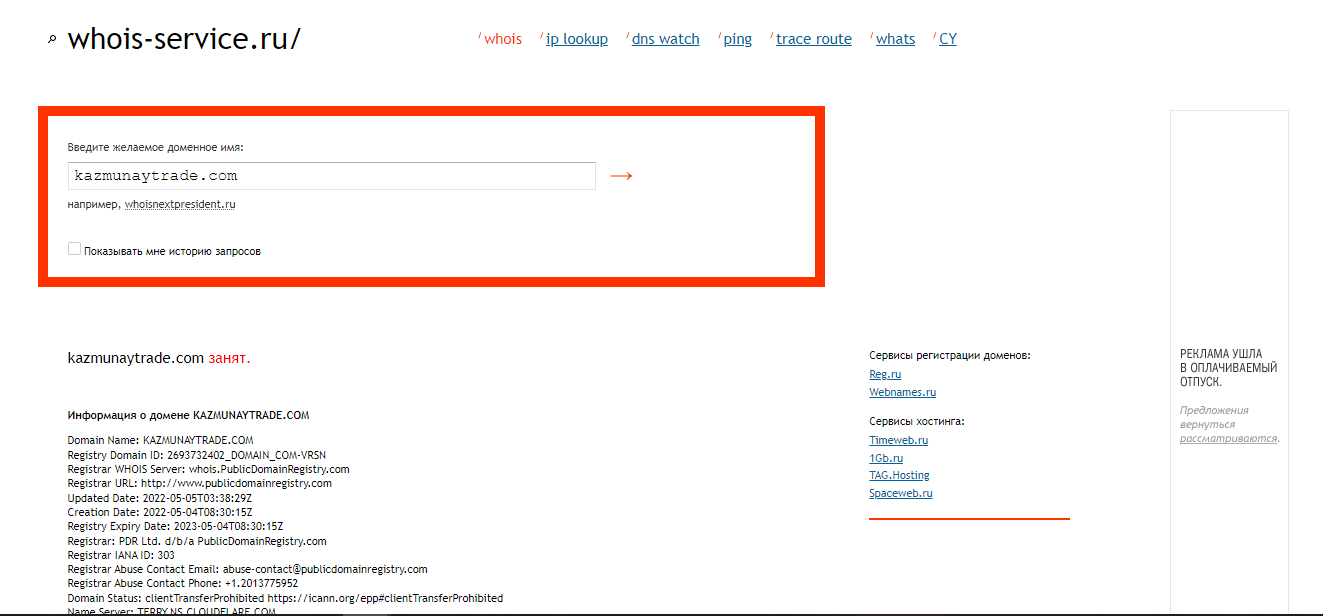Click the domain name input field

coord(331,176)
